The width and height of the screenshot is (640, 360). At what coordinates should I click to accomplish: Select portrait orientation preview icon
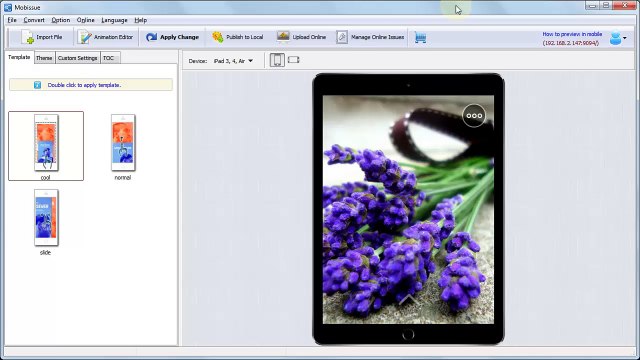coord(277,60)
